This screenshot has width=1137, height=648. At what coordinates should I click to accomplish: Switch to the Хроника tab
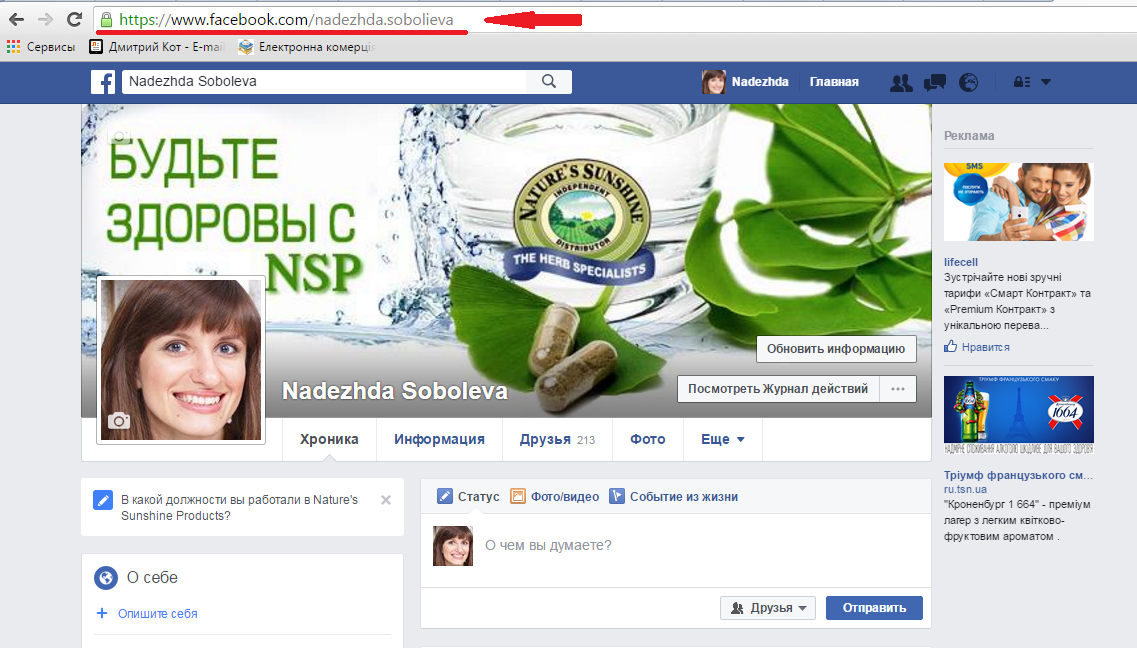tap(329, 439)
